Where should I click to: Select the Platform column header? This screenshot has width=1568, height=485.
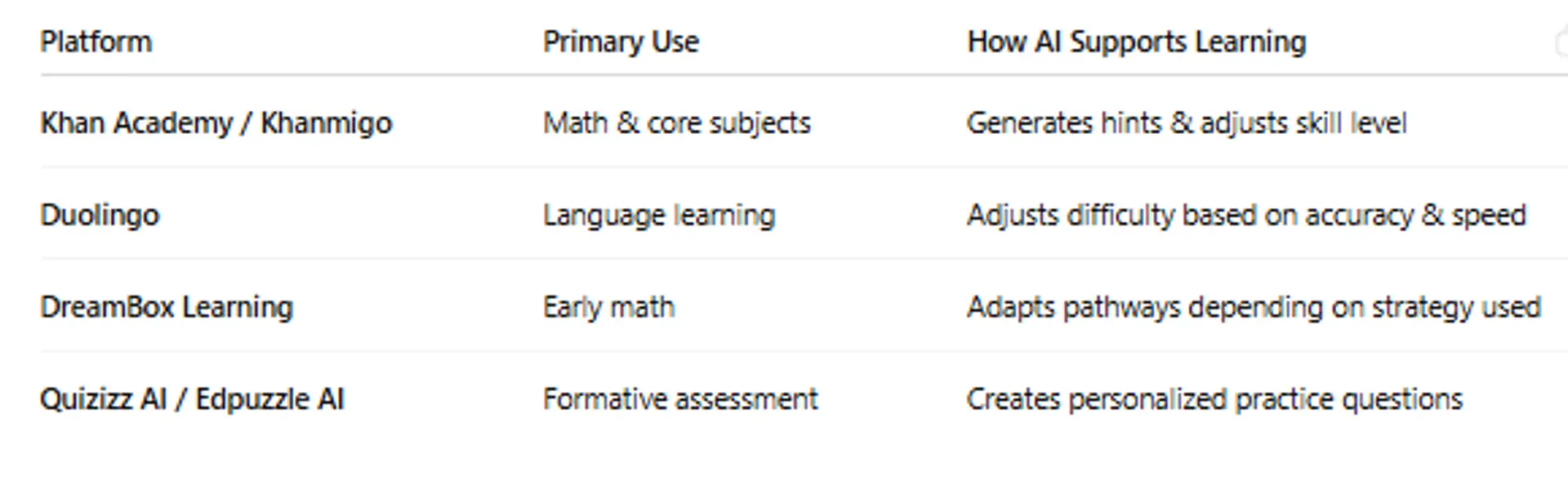tap(96, 42)
